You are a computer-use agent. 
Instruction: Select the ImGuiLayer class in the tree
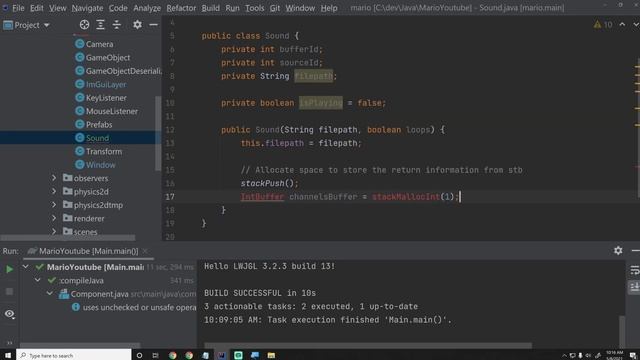106,84
